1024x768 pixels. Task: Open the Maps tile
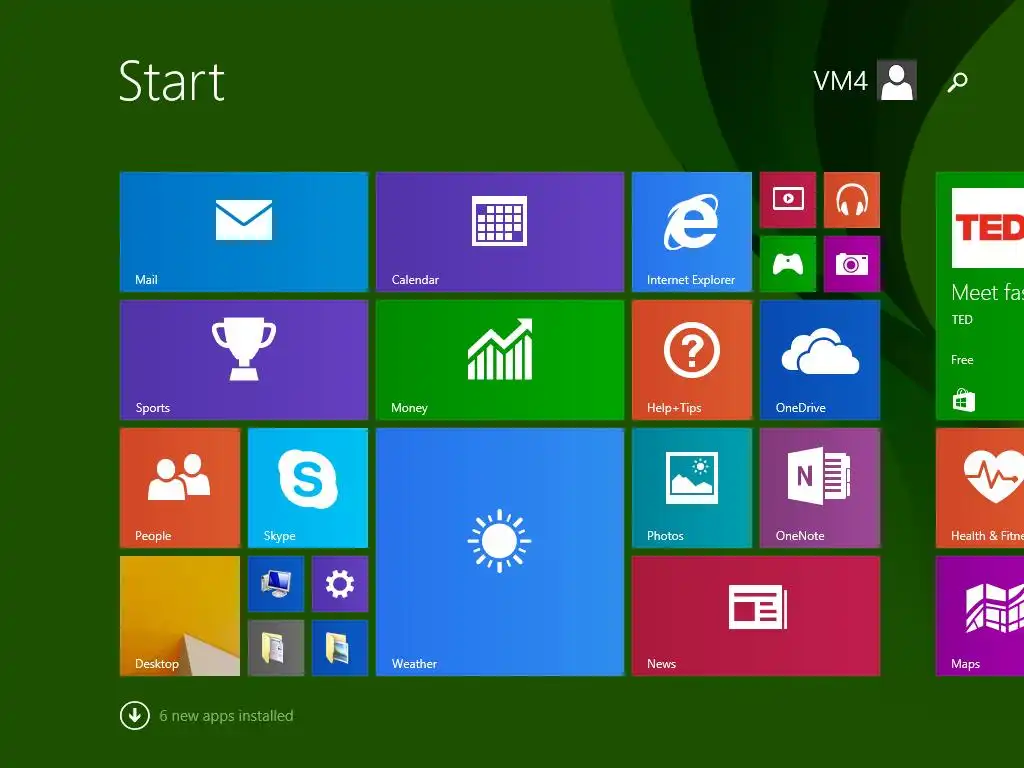coord(980,616)
